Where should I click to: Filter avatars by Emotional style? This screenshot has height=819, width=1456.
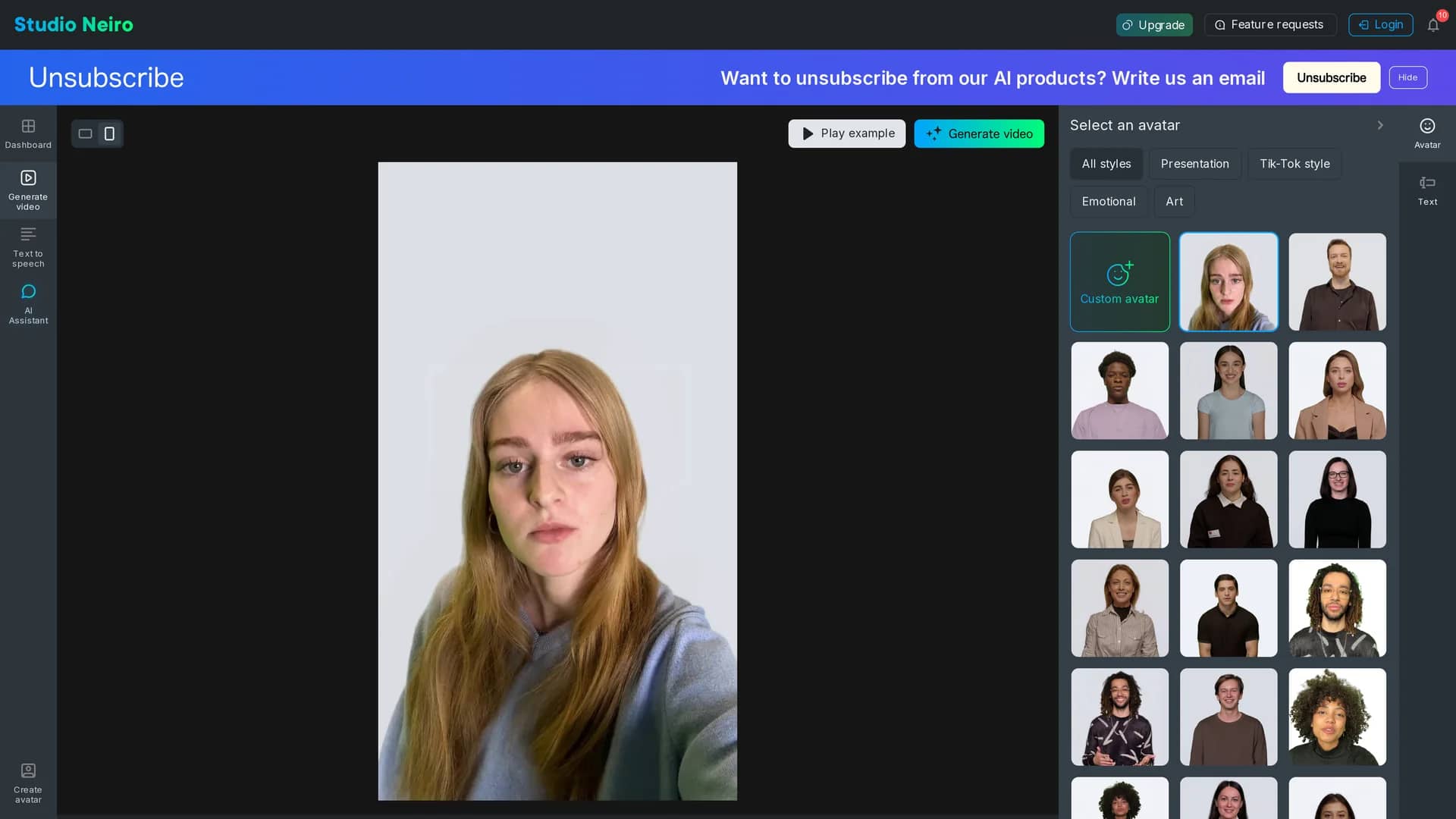point(1109,202)
